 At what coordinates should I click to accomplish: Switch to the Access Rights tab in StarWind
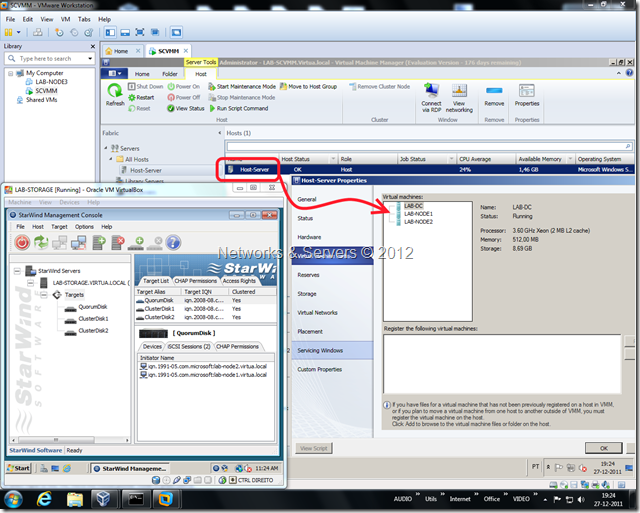tap(239, 281)
